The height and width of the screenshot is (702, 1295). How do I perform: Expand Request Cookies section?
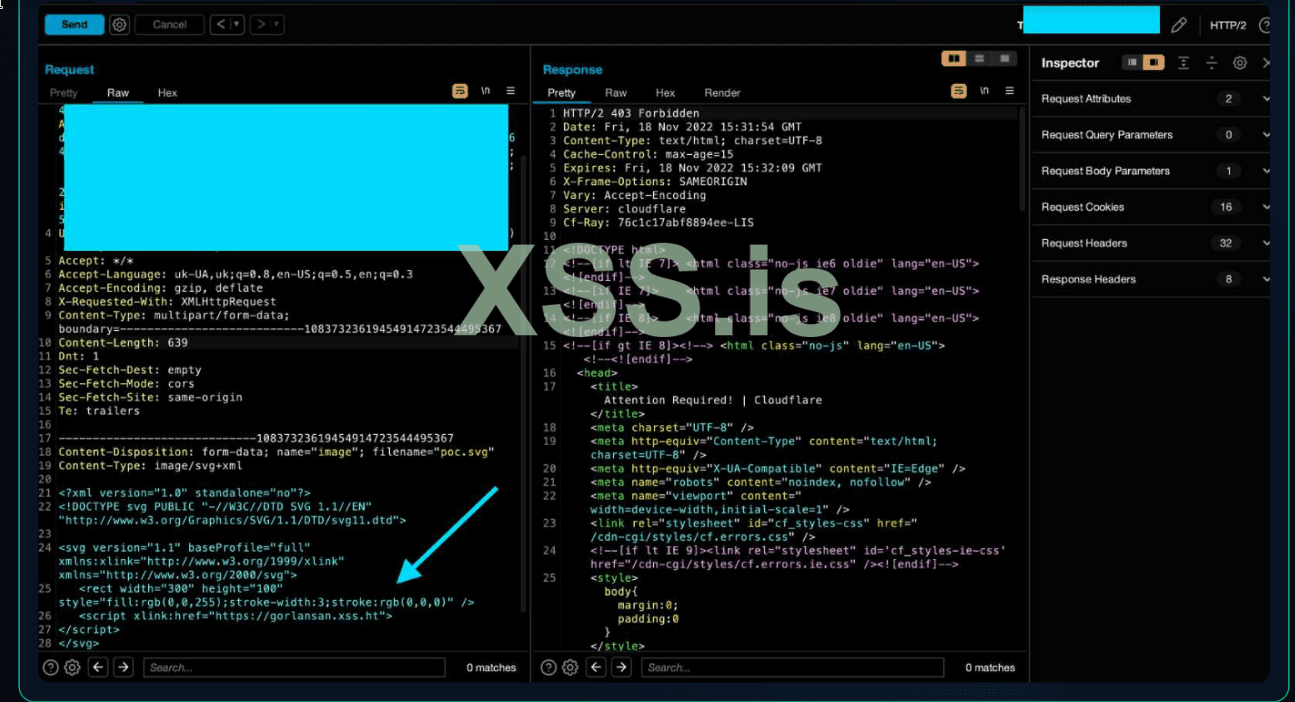[1266, 207]
